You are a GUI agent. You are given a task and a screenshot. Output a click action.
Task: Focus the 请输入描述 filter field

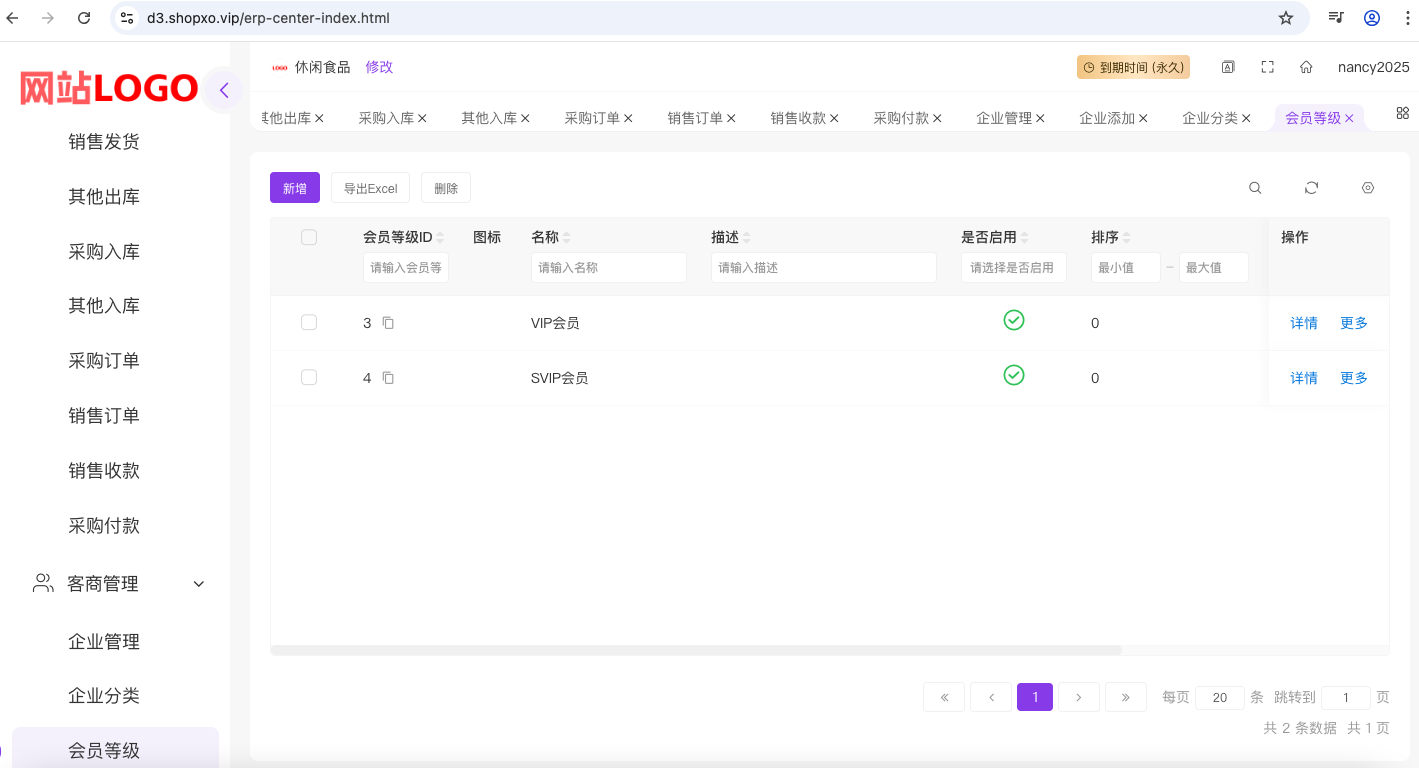824,267
